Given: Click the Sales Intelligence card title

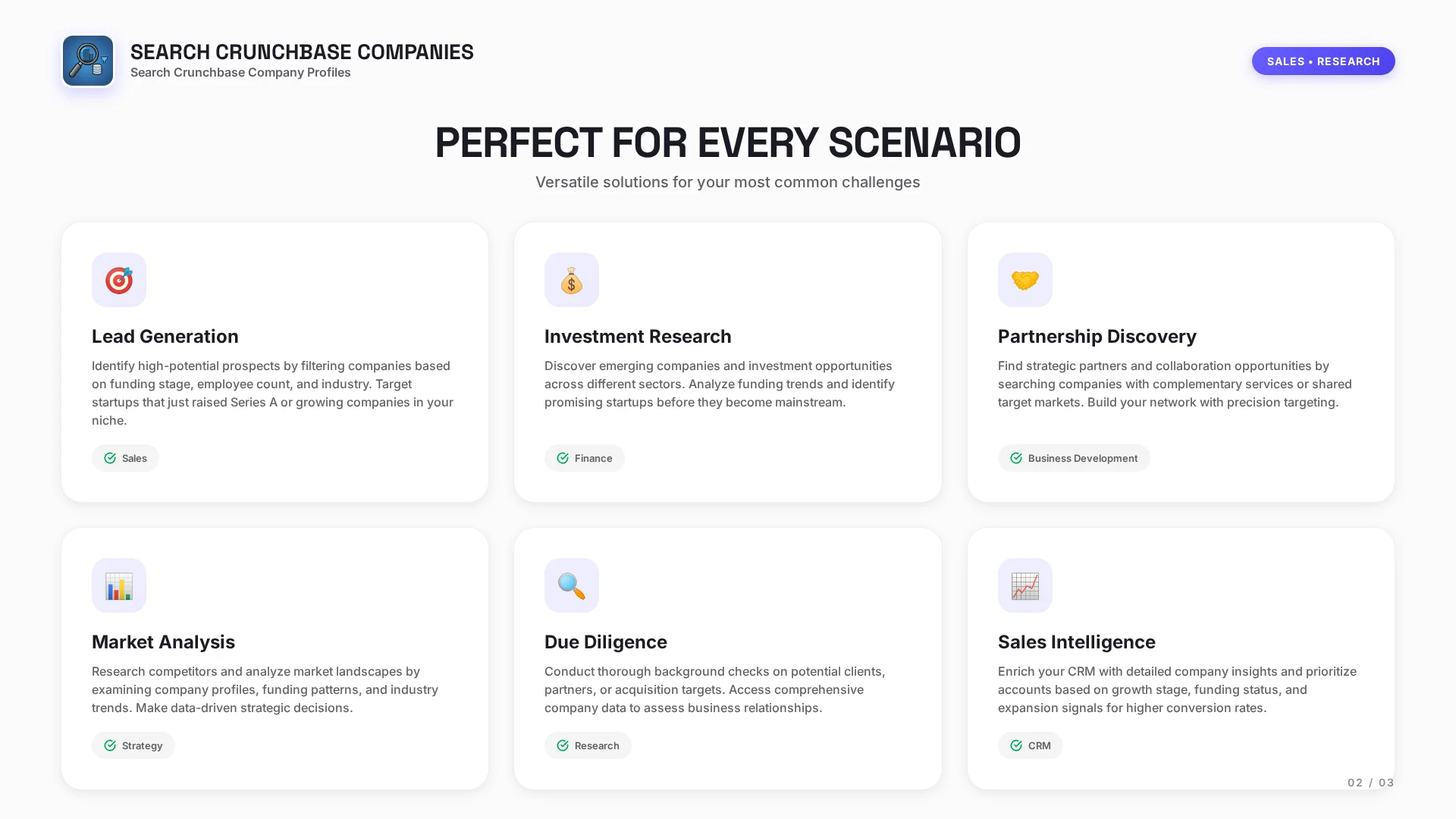Looking at the screenshot, I should pos(1076,642).
